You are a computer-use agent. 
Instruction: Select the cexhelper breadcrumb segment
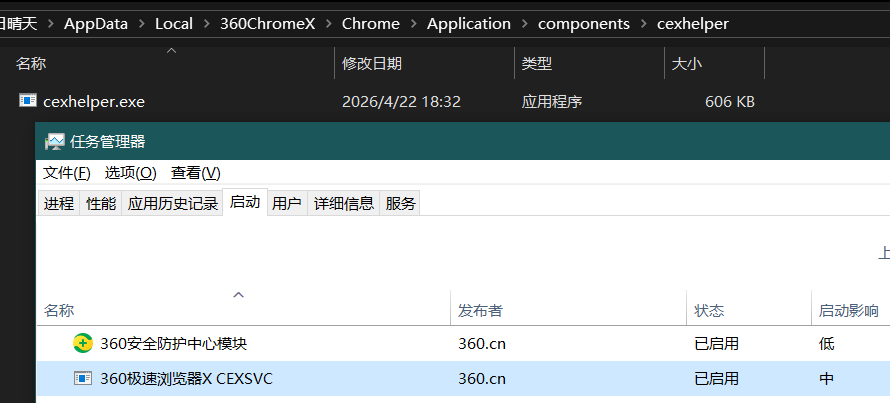click(692, 24)
